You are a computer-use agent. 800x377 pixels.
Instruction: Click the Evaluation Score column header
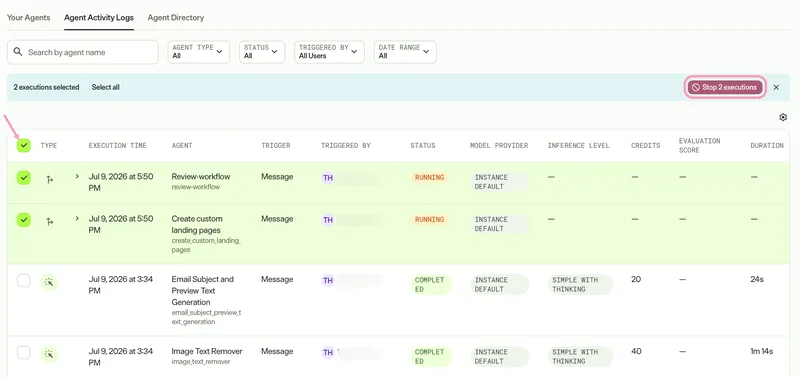[699, 145]
